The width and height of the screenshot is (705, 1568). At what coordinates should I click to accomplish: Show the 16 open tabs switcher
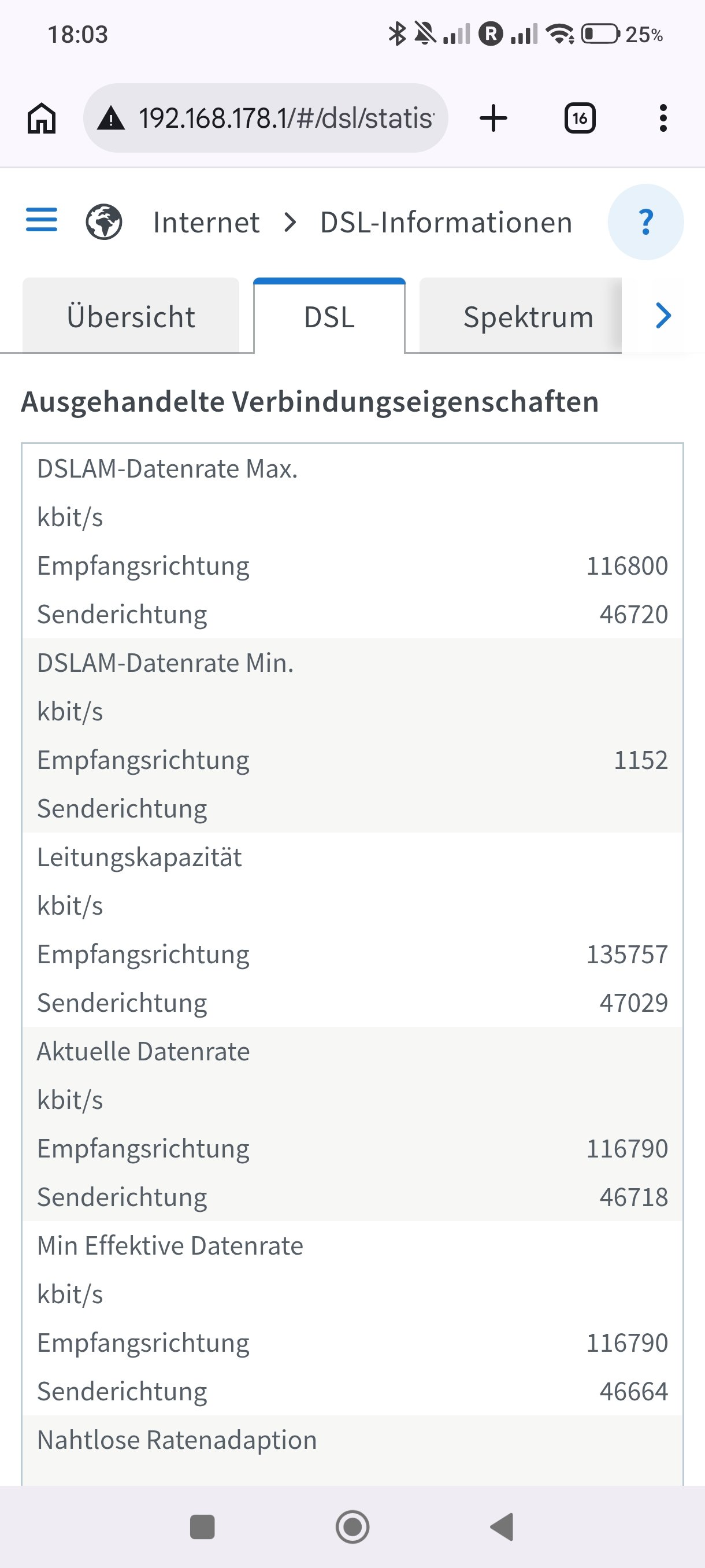click(x=580, y=118)
